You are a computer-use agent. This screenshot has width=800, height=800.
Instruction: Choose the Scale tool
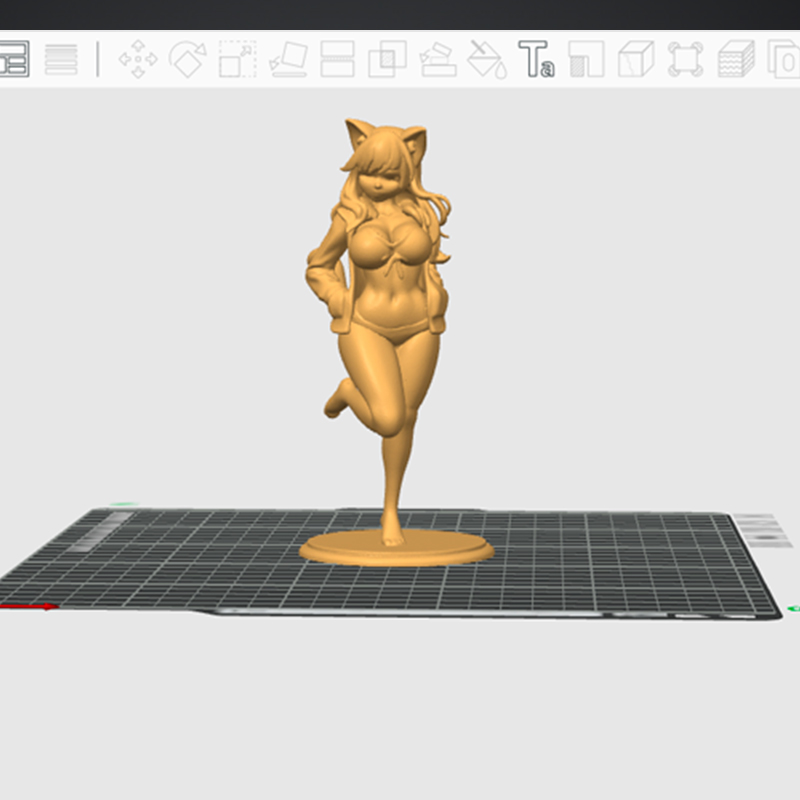click(x=237, y=59)
